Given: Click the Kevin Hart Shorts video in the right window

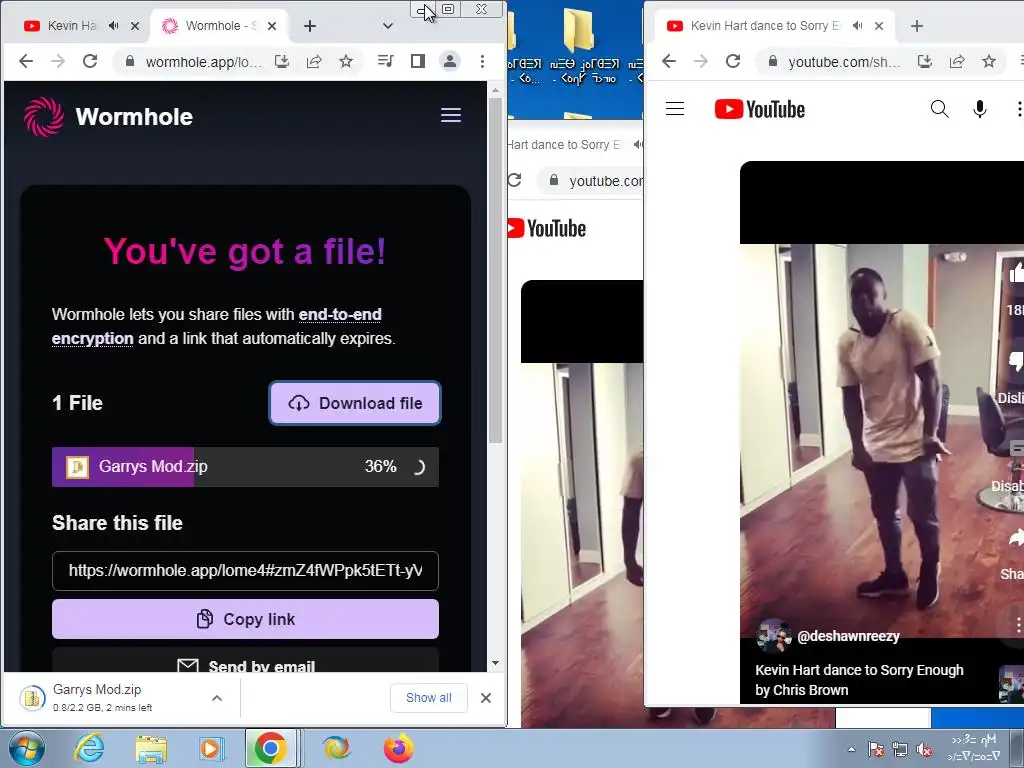Looking at the screenshot, I should tap(882, 431).
